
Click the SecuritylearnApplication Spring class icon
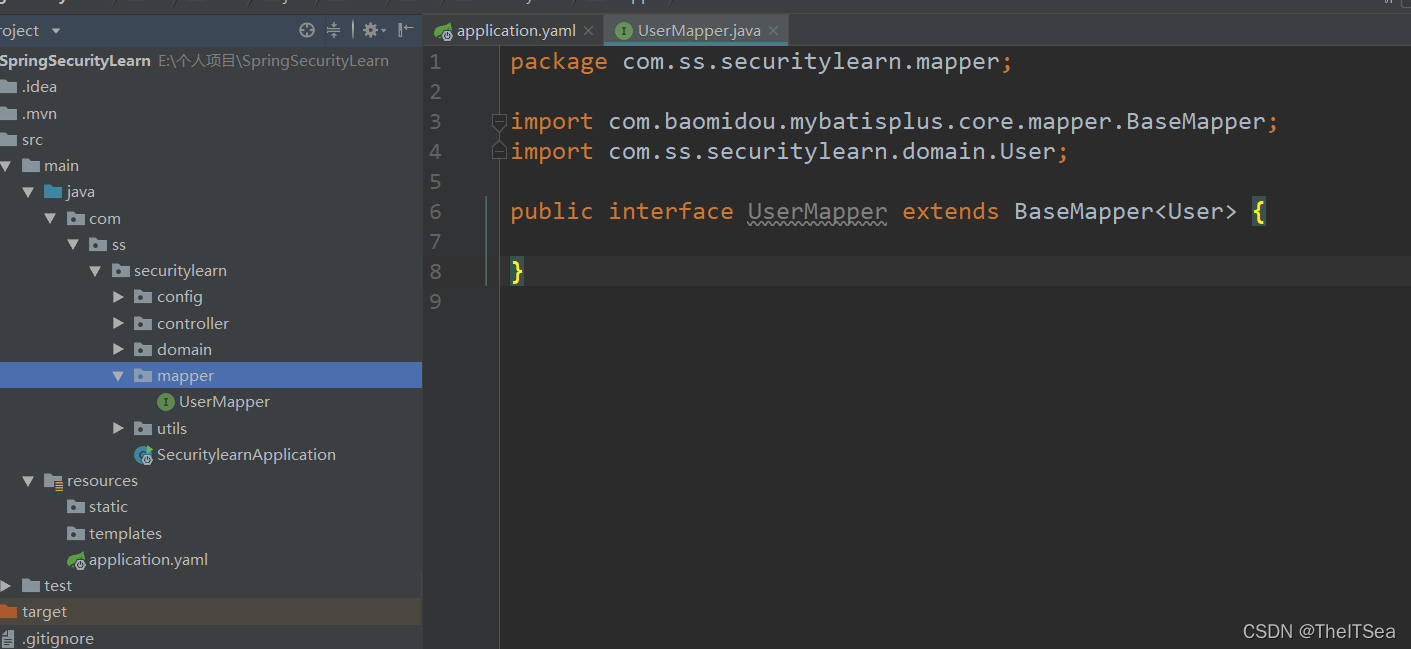pos(144,455)
